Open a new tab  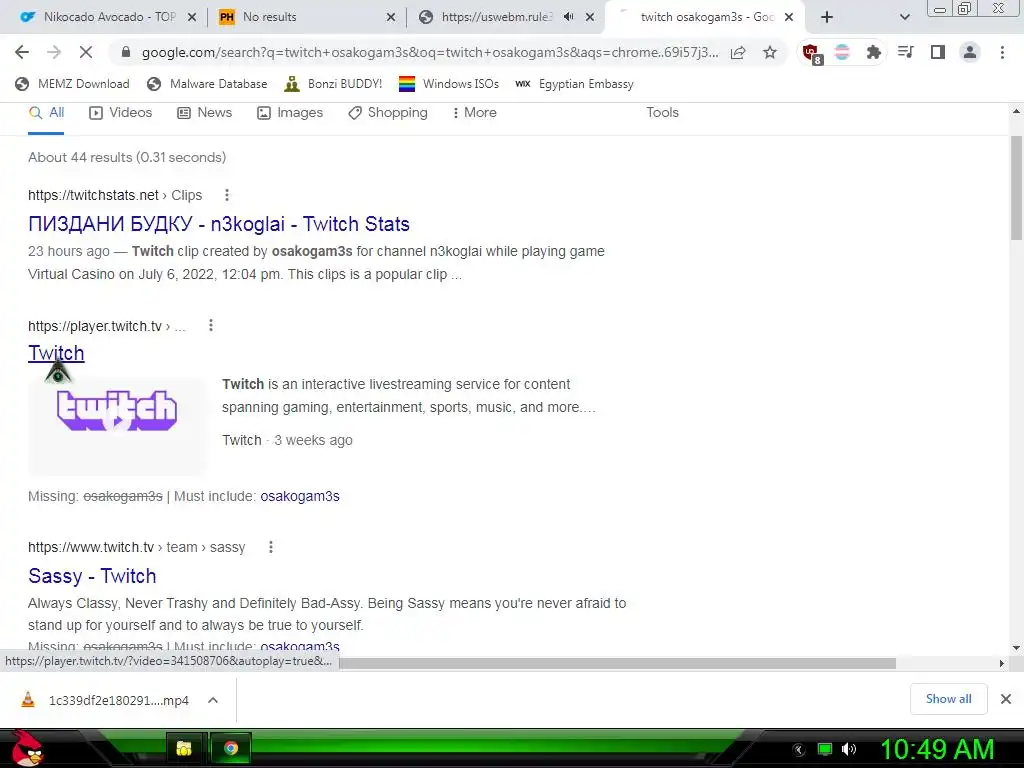[x=827, y=17]
